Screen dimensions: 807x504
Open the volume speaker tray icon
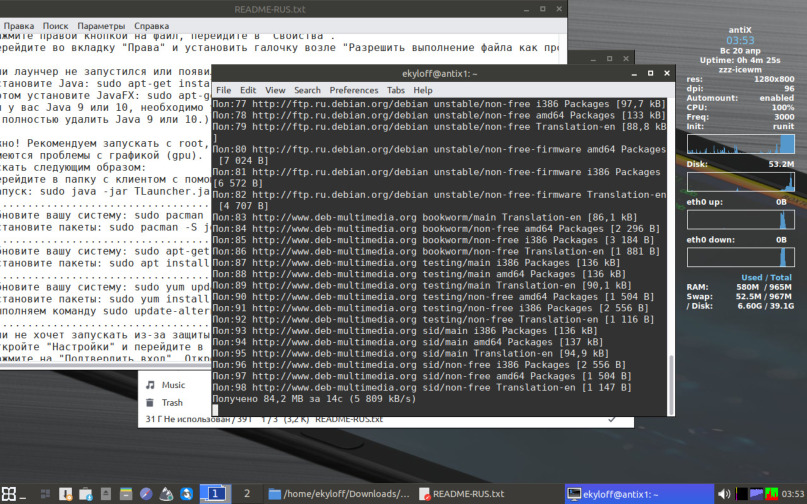724,494
